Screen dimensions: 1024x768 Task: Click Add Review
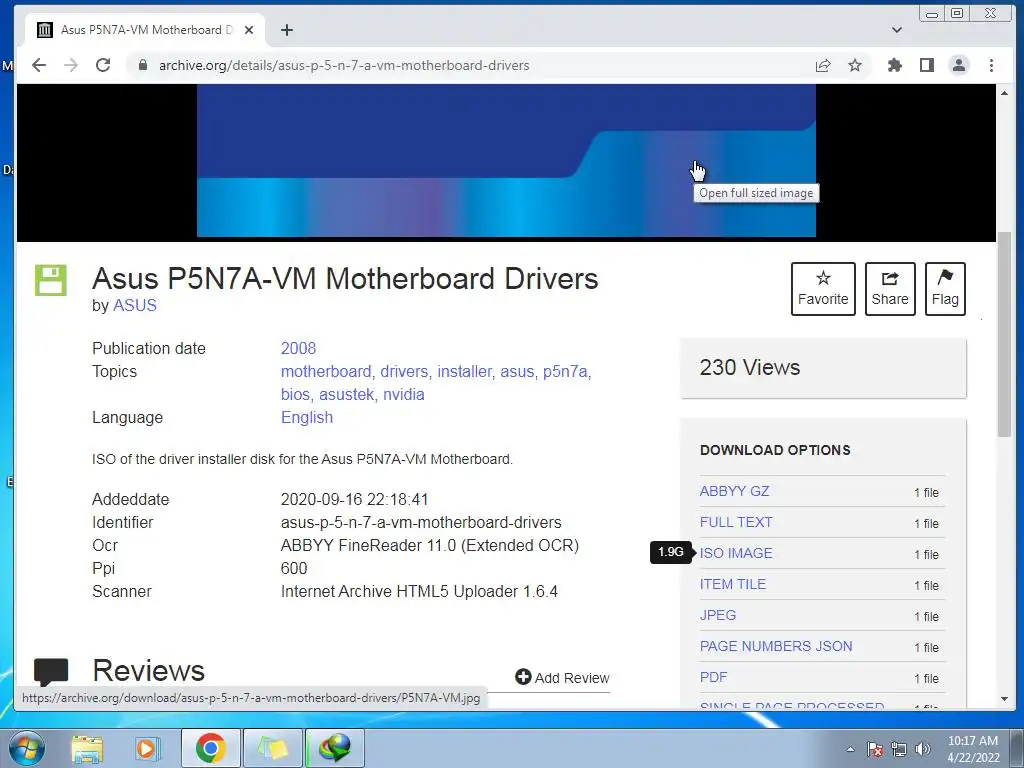point(562,678)
